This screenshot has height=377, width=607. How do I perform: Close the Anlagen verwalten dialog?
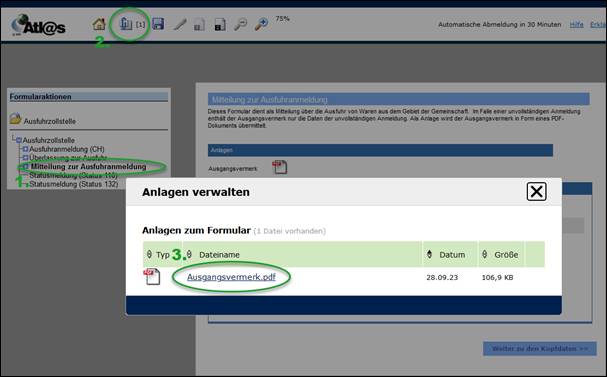[x=537, y=191]
